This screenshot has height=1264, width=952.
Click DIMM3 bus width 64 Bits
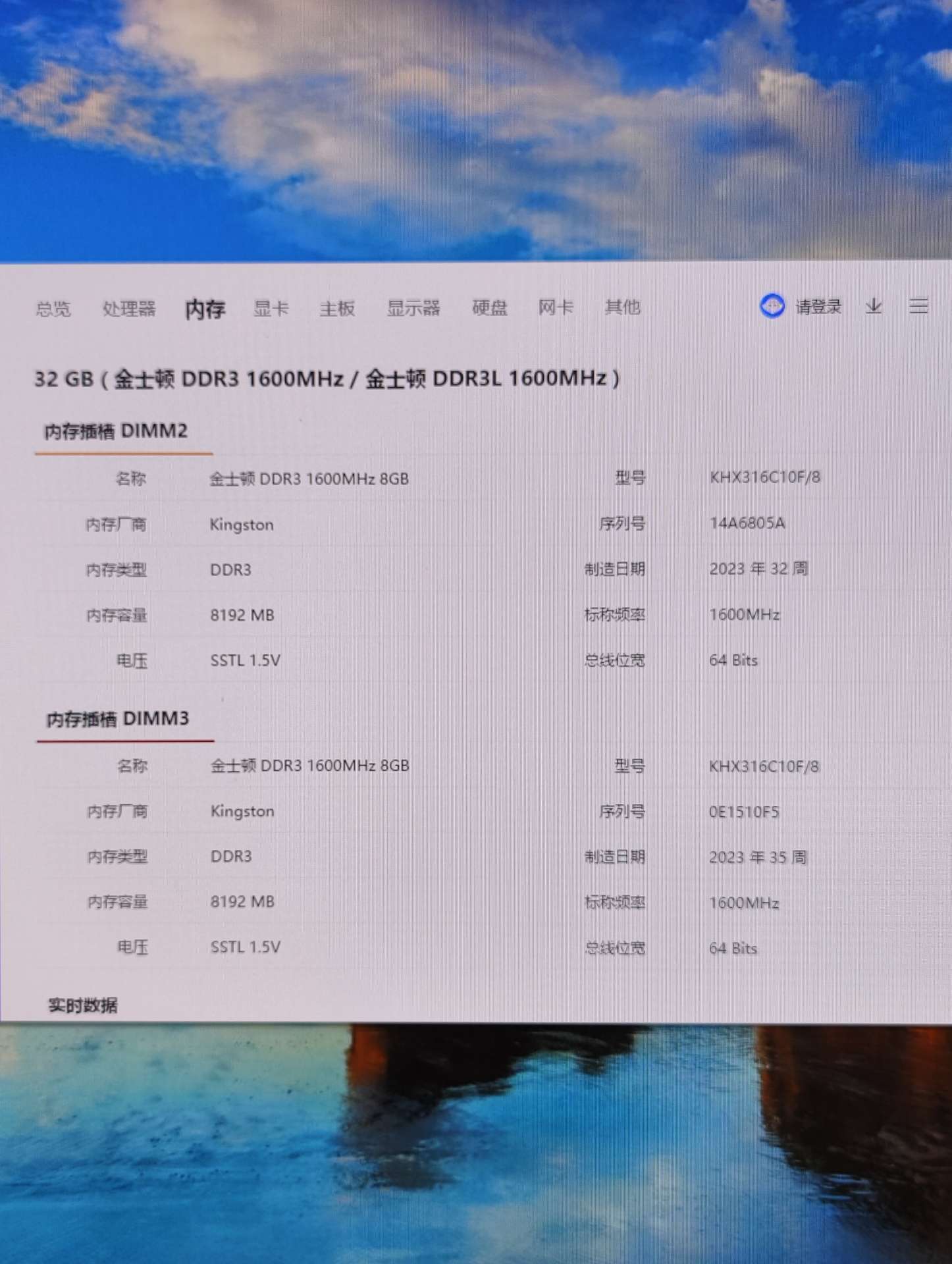pos(733,949)
